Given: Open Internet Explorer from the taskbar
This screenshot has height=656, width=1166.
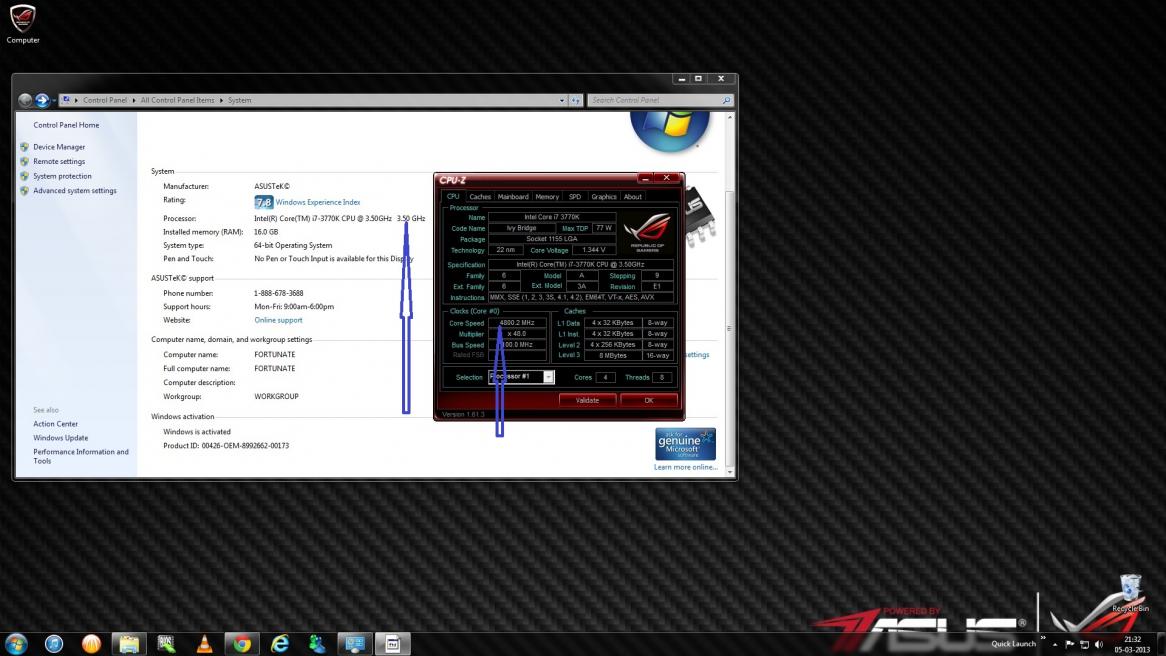Looking at the screenshot, I should pyautogui.click(x=280, y=643).
